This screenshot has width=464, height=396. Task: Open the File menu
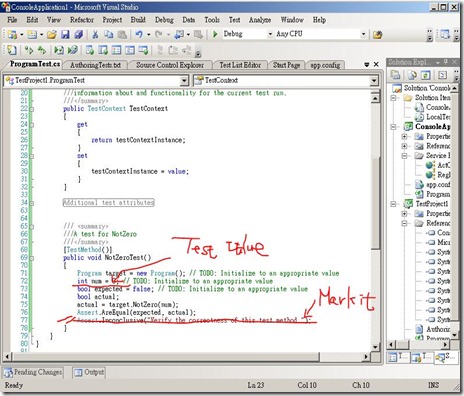(x=12, y=20)
